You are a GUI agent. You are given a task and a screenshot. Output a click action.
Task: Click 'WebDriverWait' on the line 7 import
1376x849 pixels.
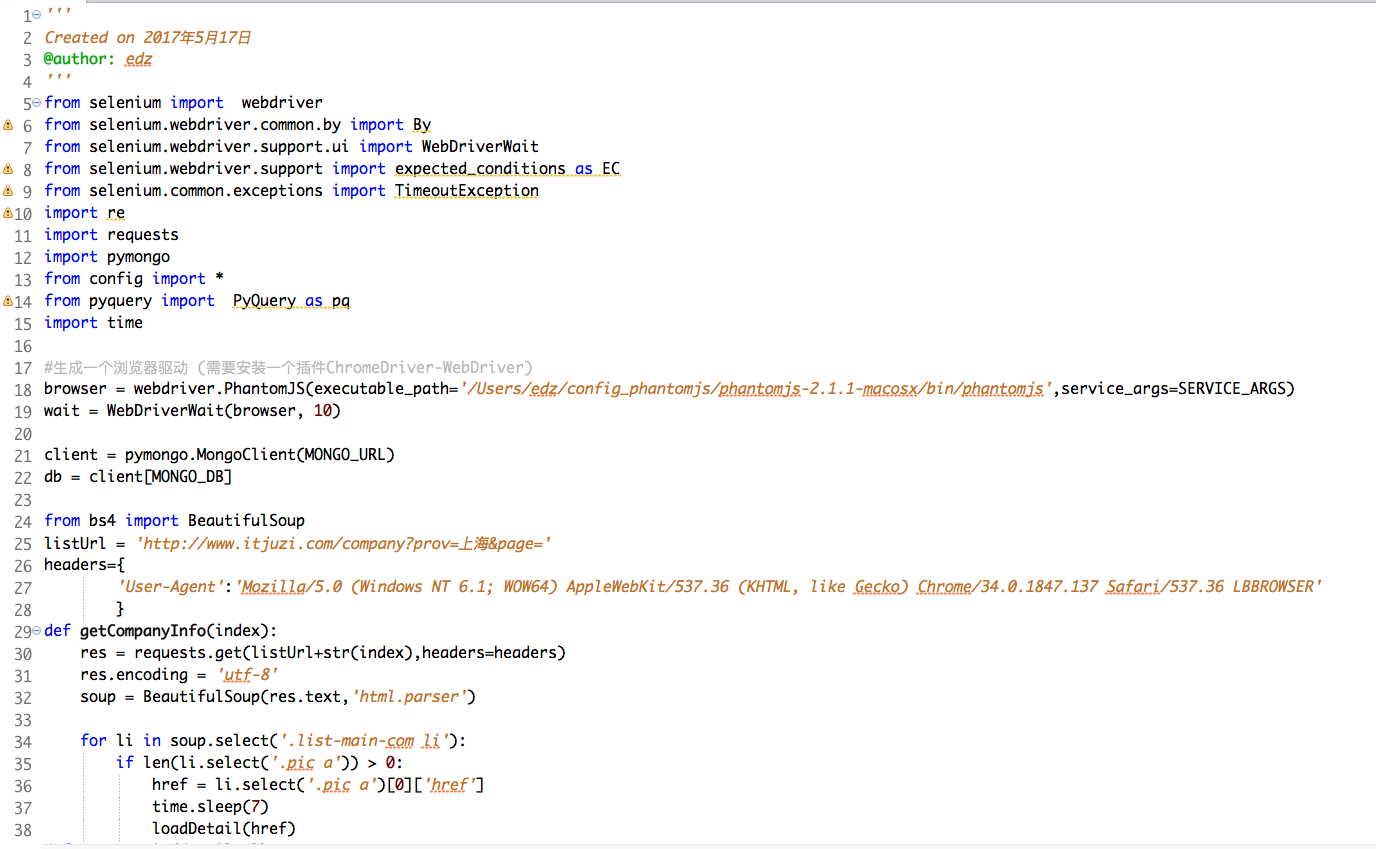(x=480, y=147)
